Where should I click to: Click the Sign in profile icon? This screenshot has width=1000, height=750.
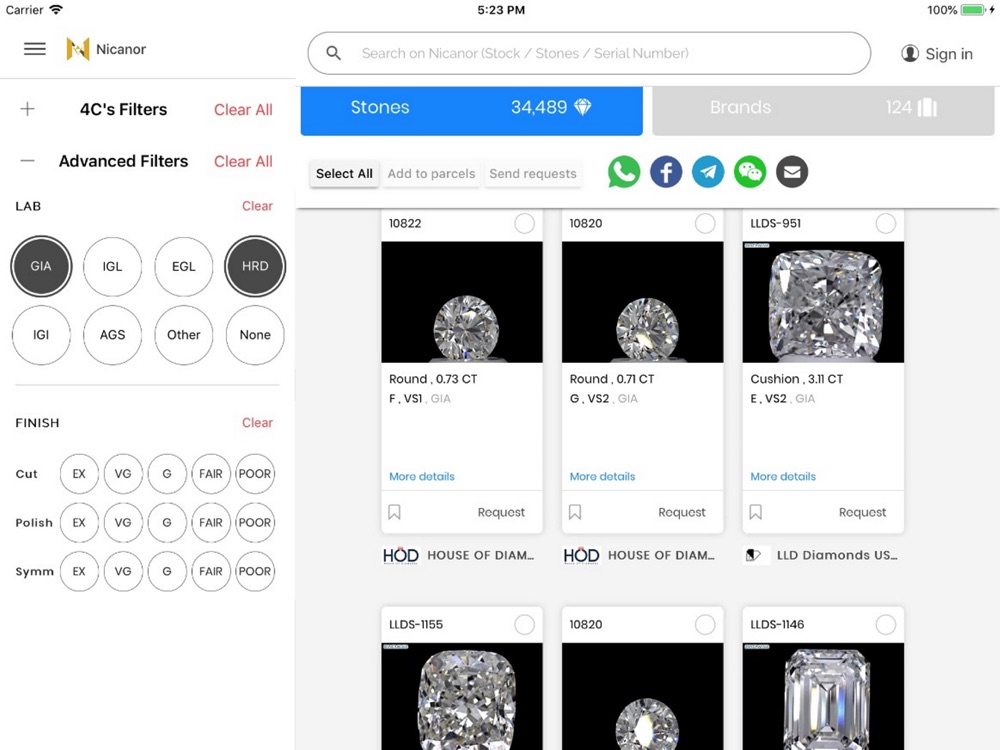click(909, 54)
